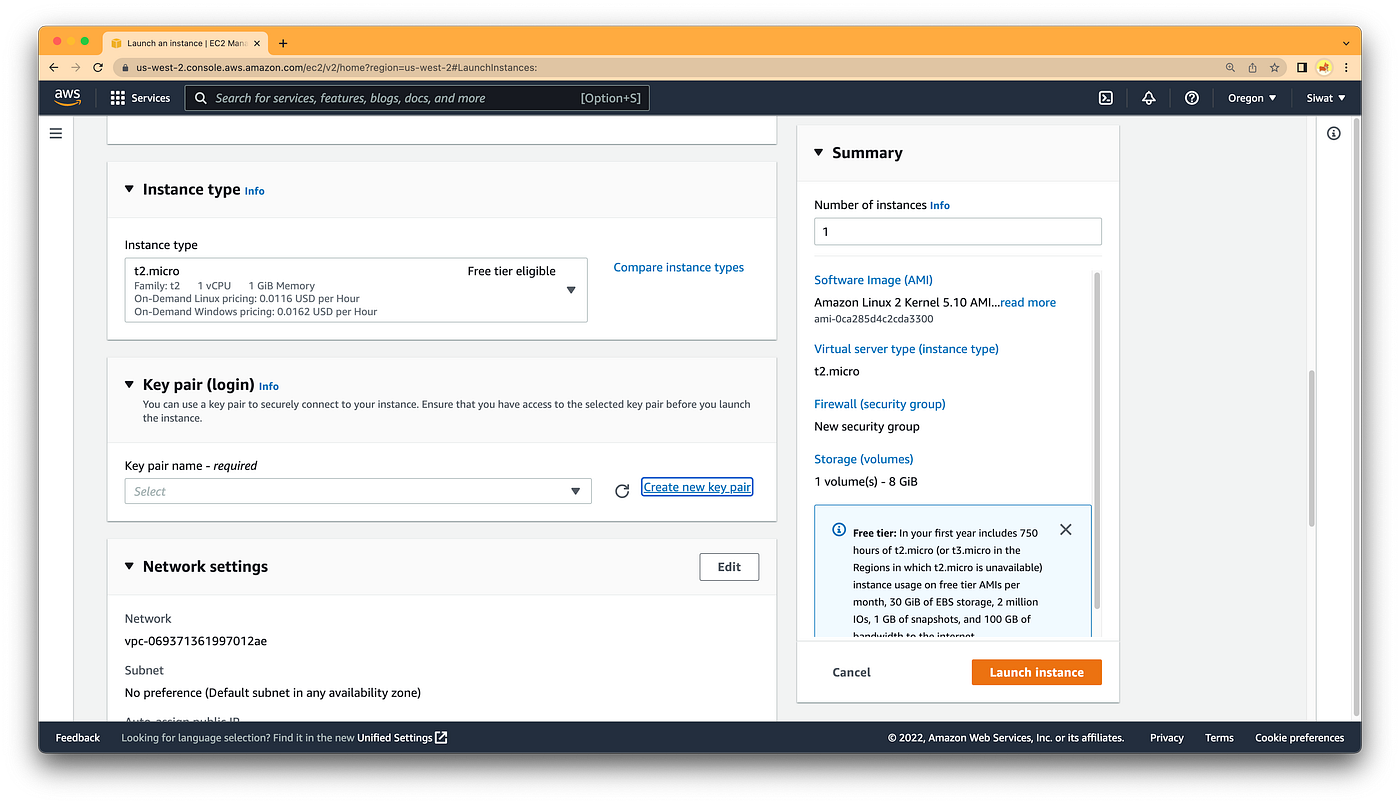This screenshot has height=804, width=1400.
Task: Open the Key pair name Select dropdown
Action: 358,491
